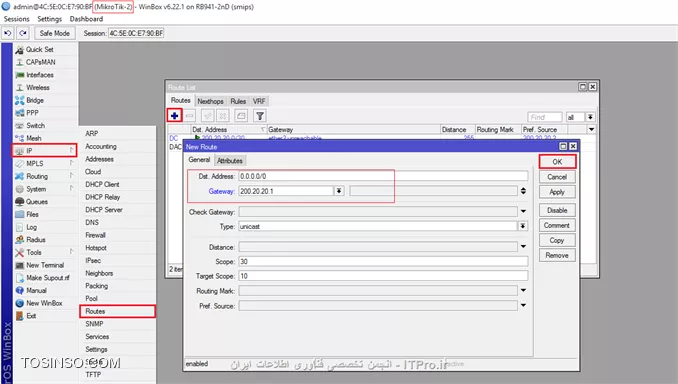Select Firewall in the IP submenu
Image resolution: width=678 pixels, height=384 pixels.
tap(118, 235)
